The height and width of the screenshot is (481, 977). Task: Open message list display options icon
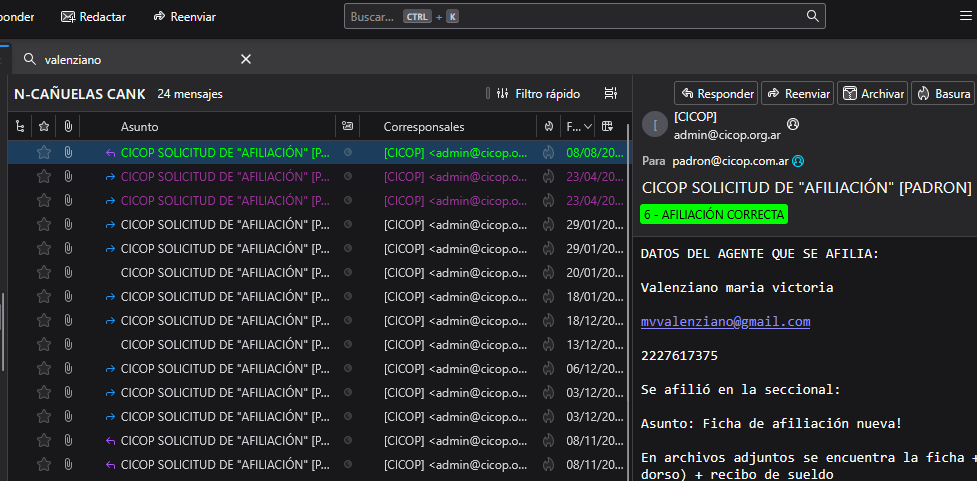point(610,93)
